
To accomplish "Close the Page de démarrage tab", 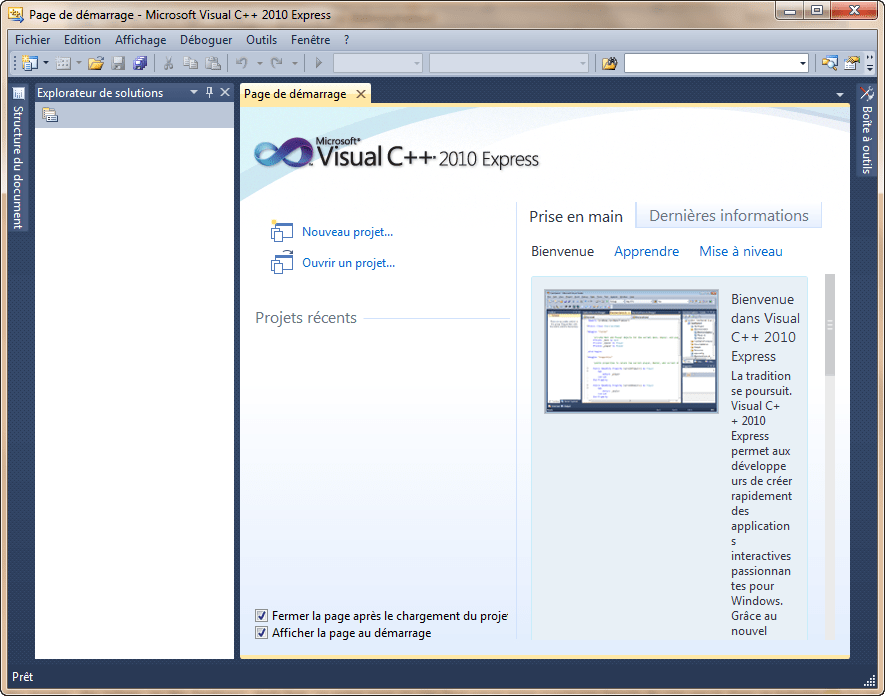I will [x=361, y=94].
